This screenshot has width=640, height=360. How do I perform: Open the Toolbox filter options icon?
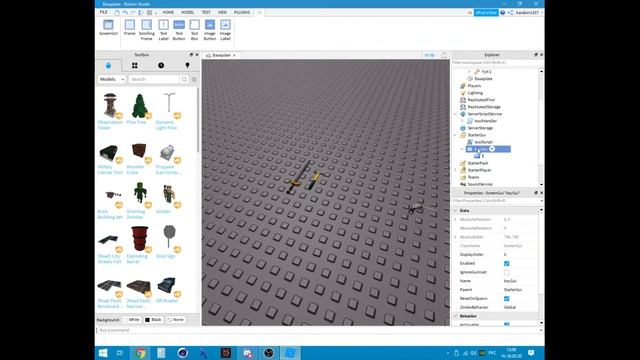[x=194, y=79]
